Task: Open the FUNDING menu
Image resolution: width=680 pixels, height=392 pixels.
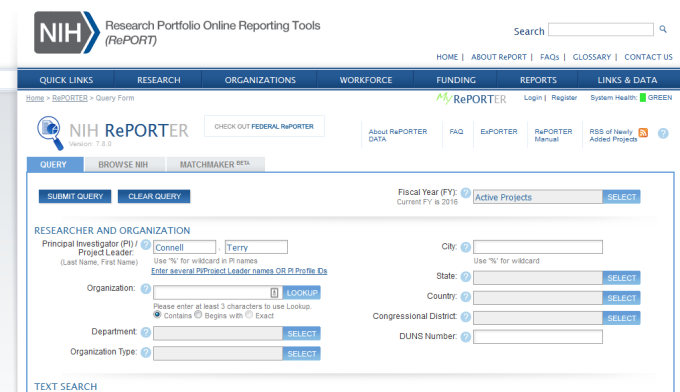Action: tap(456, 80)
